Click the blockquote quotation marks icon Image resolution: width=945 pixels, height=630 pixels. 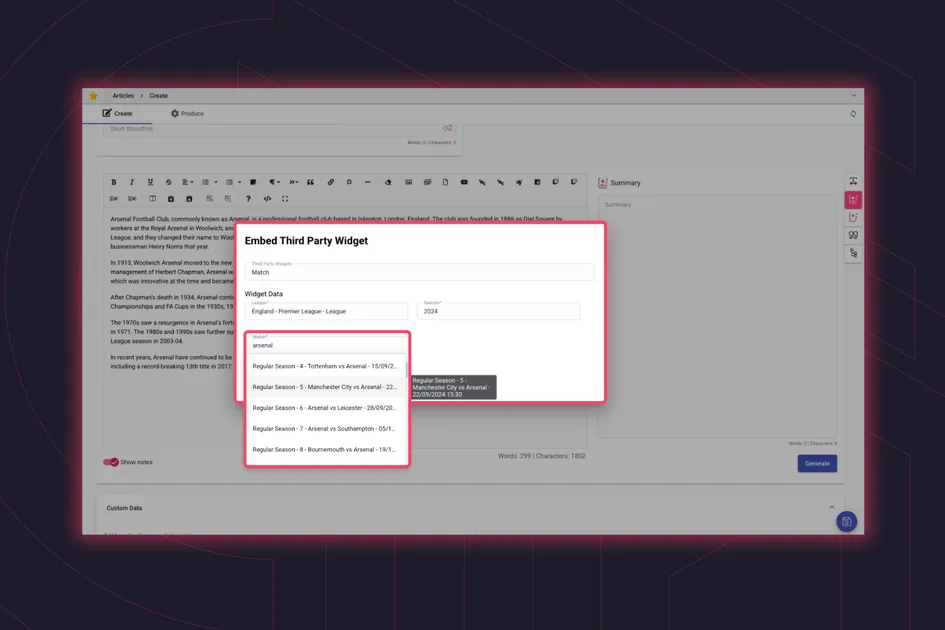pos(310,182)
